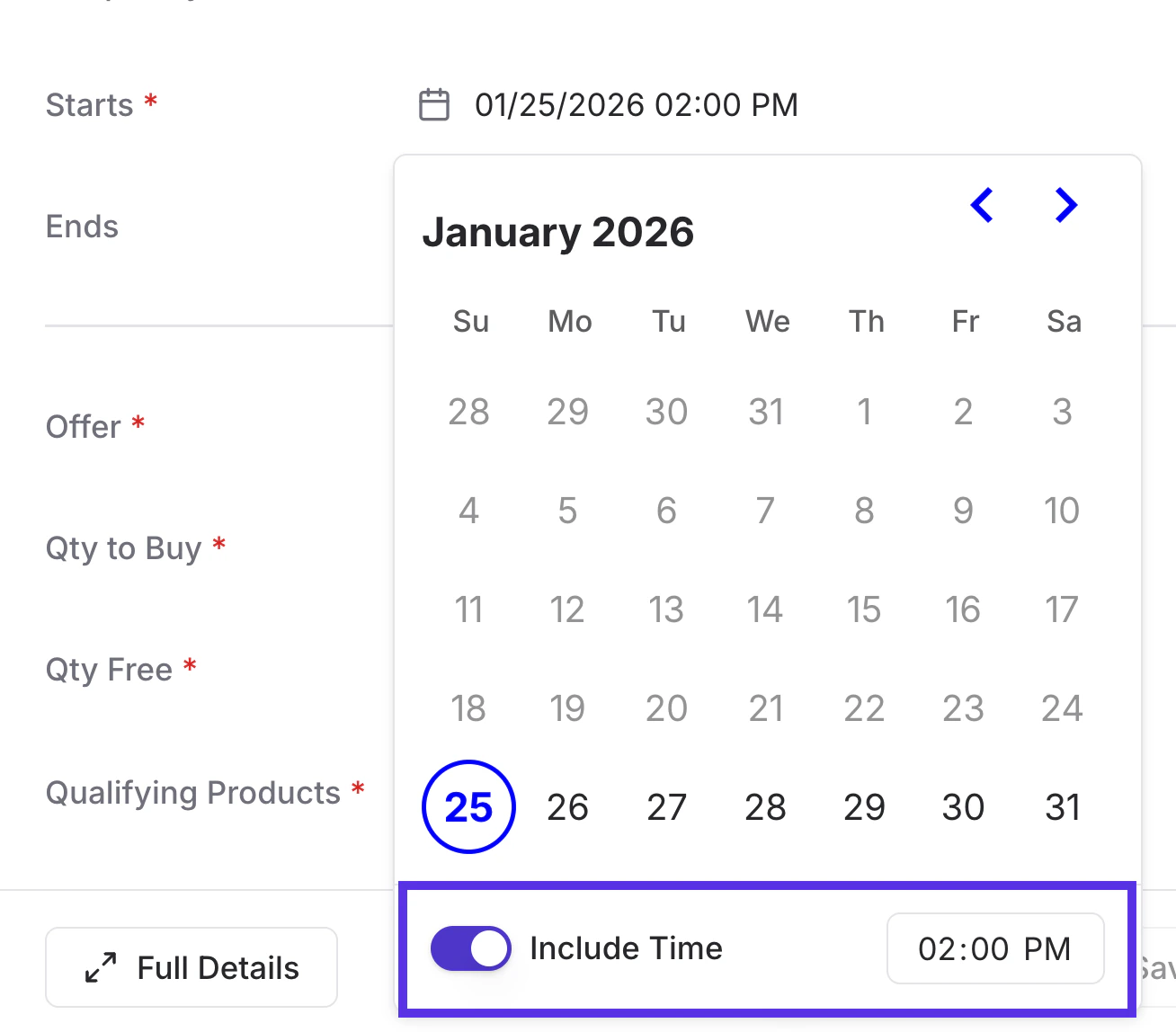Select January 28 in the date picker

(x=765, y=806)
